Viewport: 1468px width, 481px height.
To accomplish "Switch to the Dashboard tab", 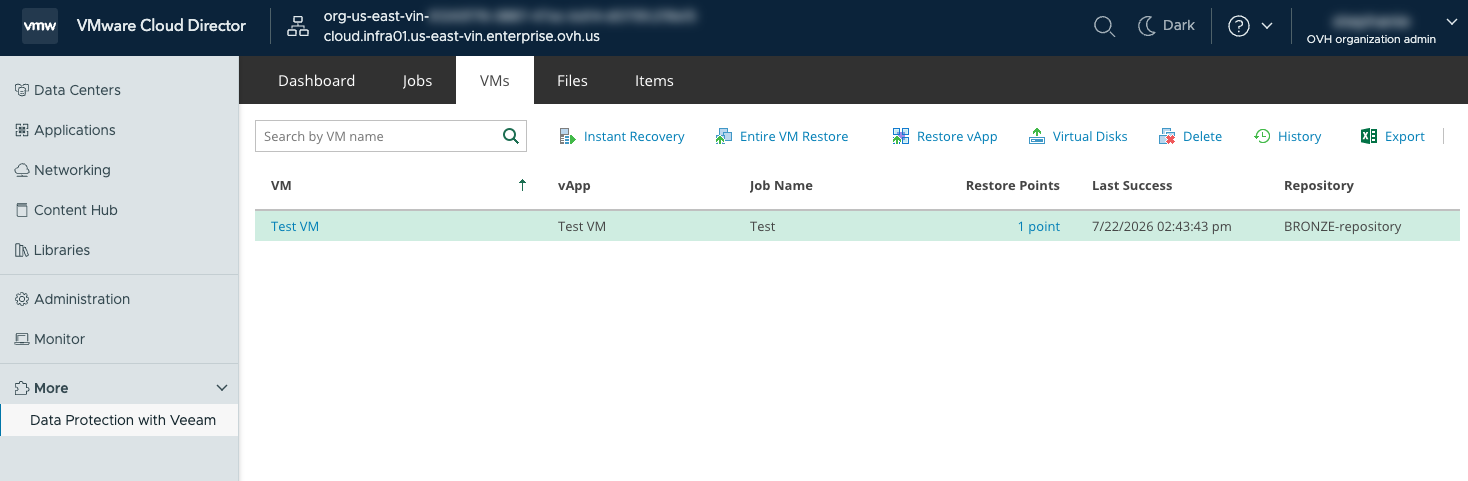I will (316, 81).
